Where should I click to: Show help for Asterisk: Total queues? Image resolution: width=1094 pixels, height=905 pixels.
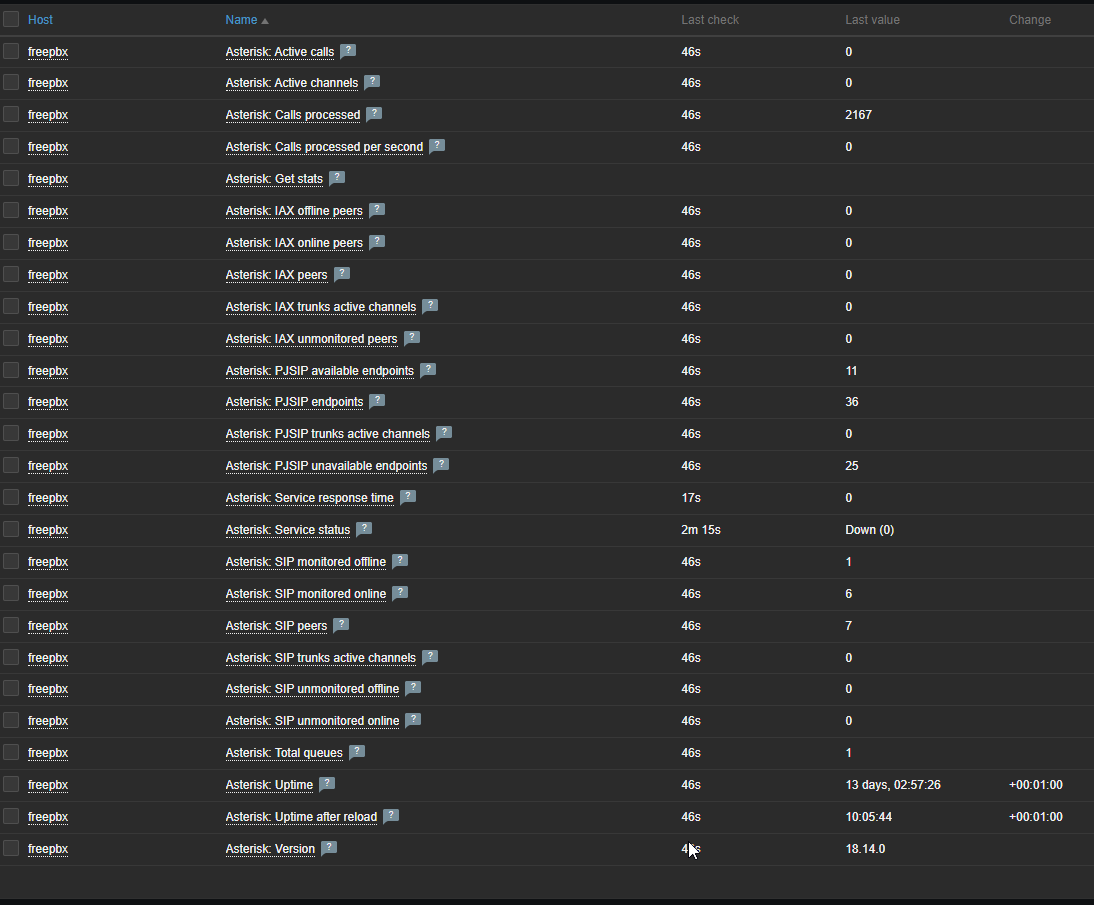(357, 752)
